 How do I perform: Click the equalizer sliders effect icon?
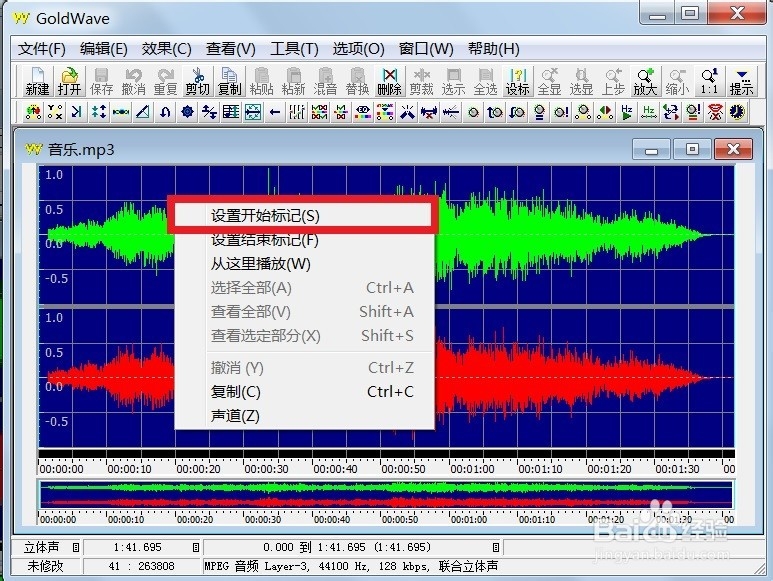pyautogui.click(x=297, y=112)
